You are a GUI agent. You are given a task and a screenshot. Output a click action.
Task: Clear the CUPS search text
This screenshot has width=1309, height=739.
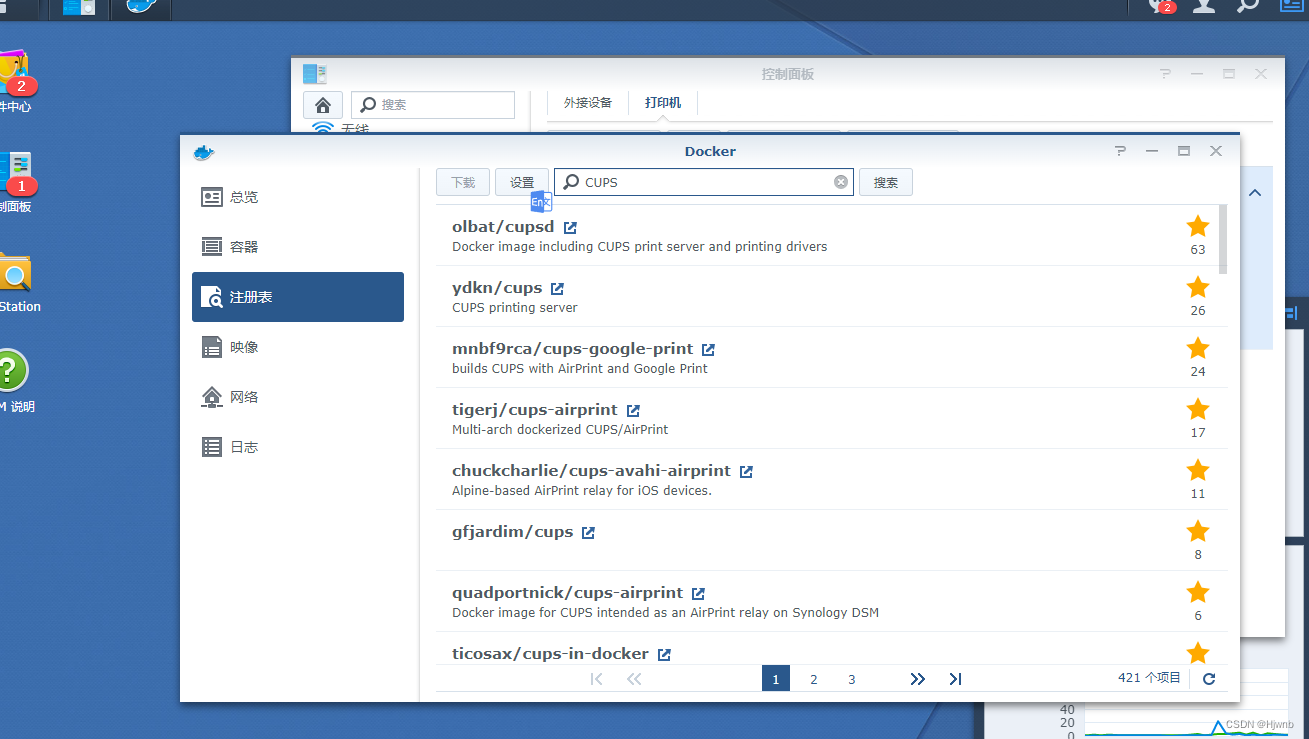(841, 182)
